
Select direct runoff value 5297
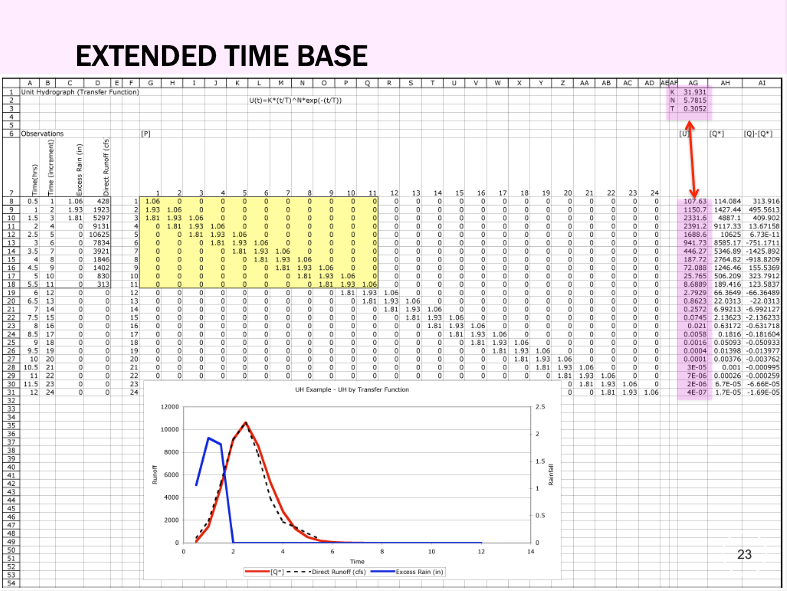[101, 218]
